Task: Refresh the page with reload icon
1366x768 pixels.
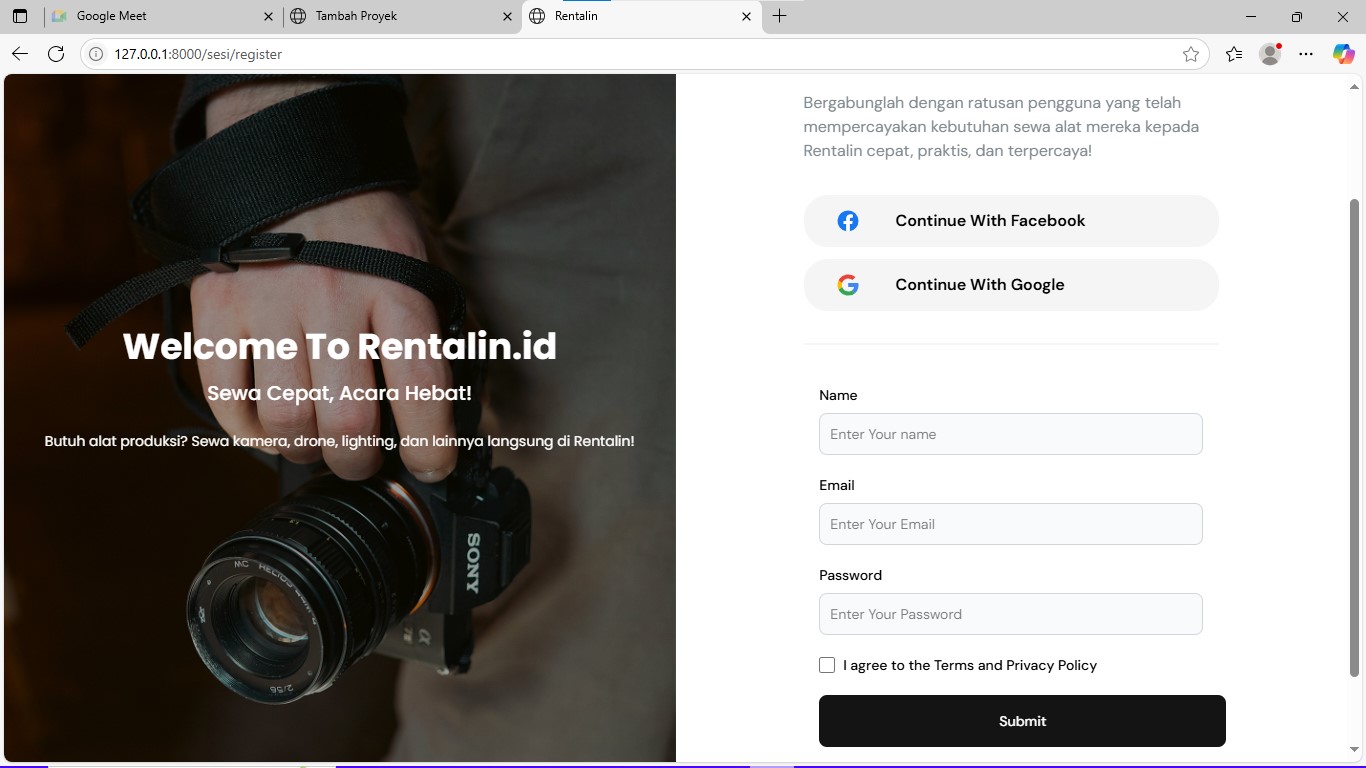Action: point(56,54)
